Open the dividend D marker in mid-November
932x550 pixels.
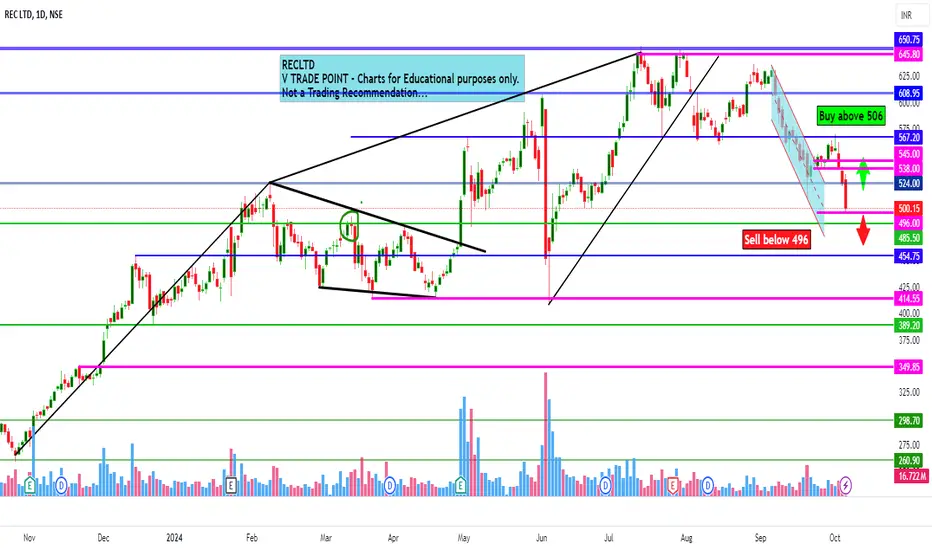point(61,486)
